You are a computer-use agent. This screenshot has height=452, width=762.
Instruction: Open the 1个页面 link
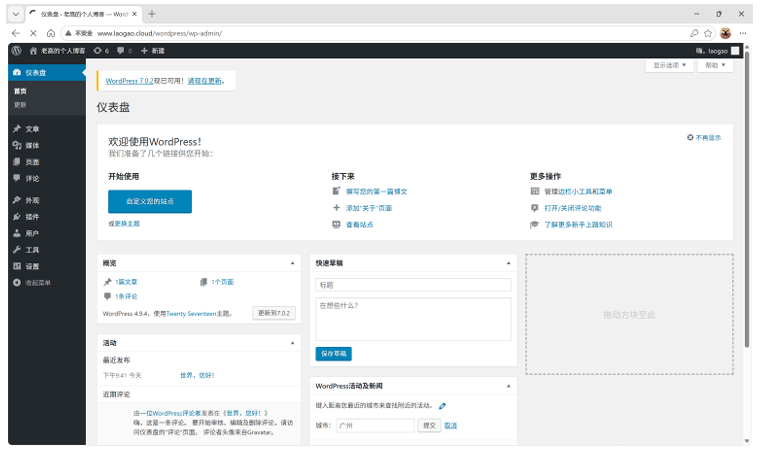coord(222,282)
